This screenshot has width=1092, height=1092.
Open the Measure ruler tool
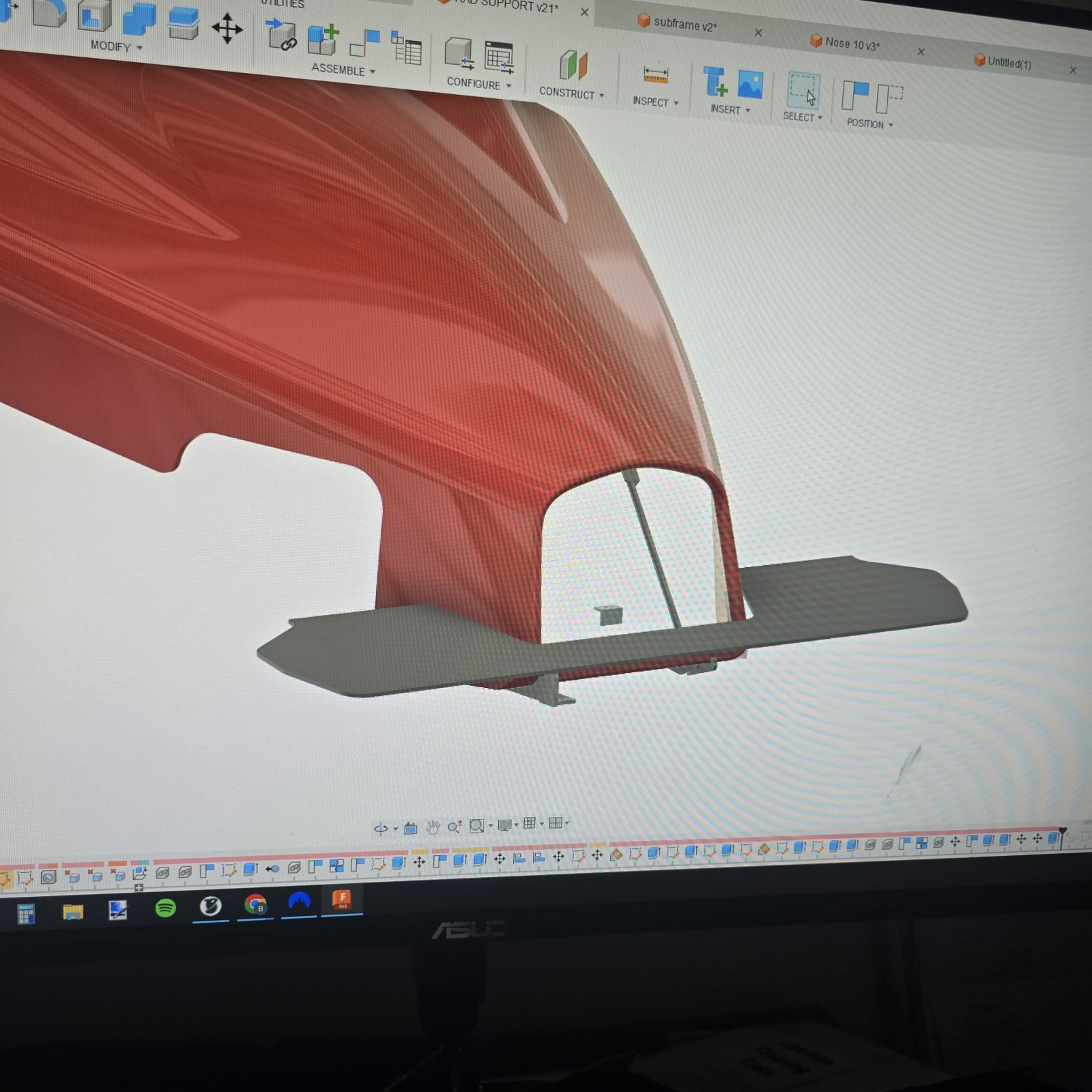pyautogui.click(x=655, y=76)
